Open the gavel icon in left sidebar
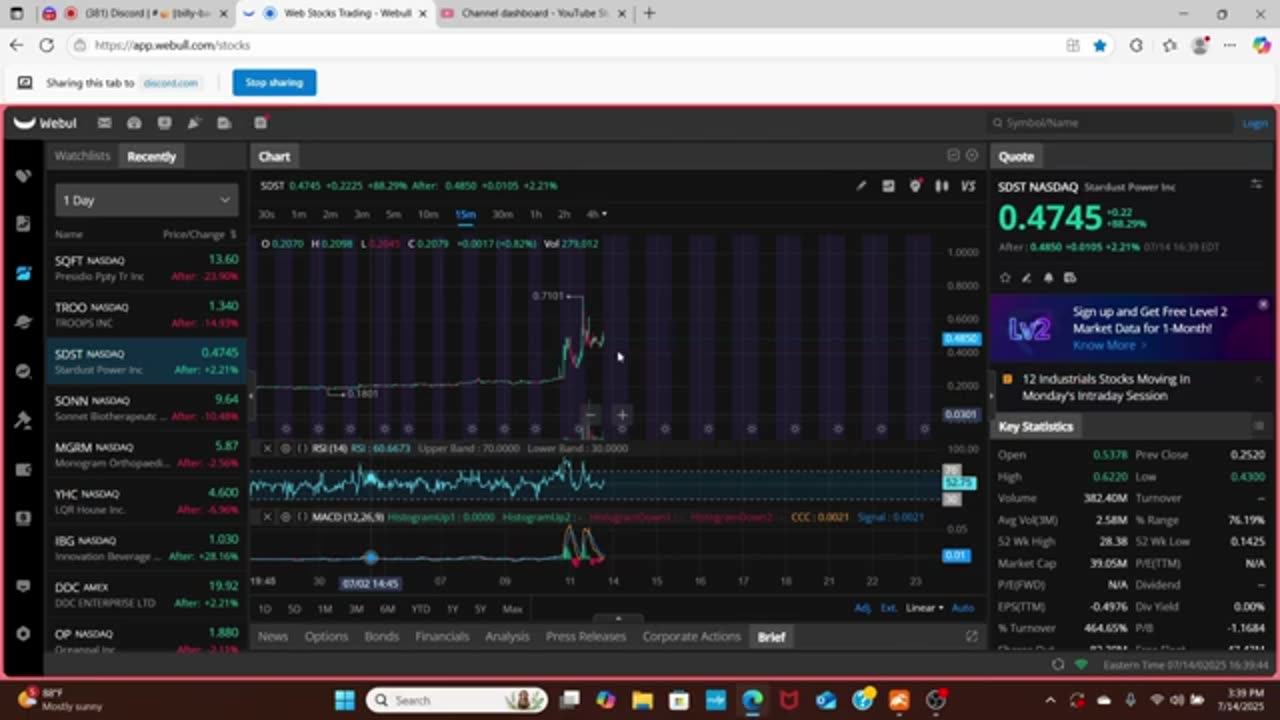 [x=23, y=420]
